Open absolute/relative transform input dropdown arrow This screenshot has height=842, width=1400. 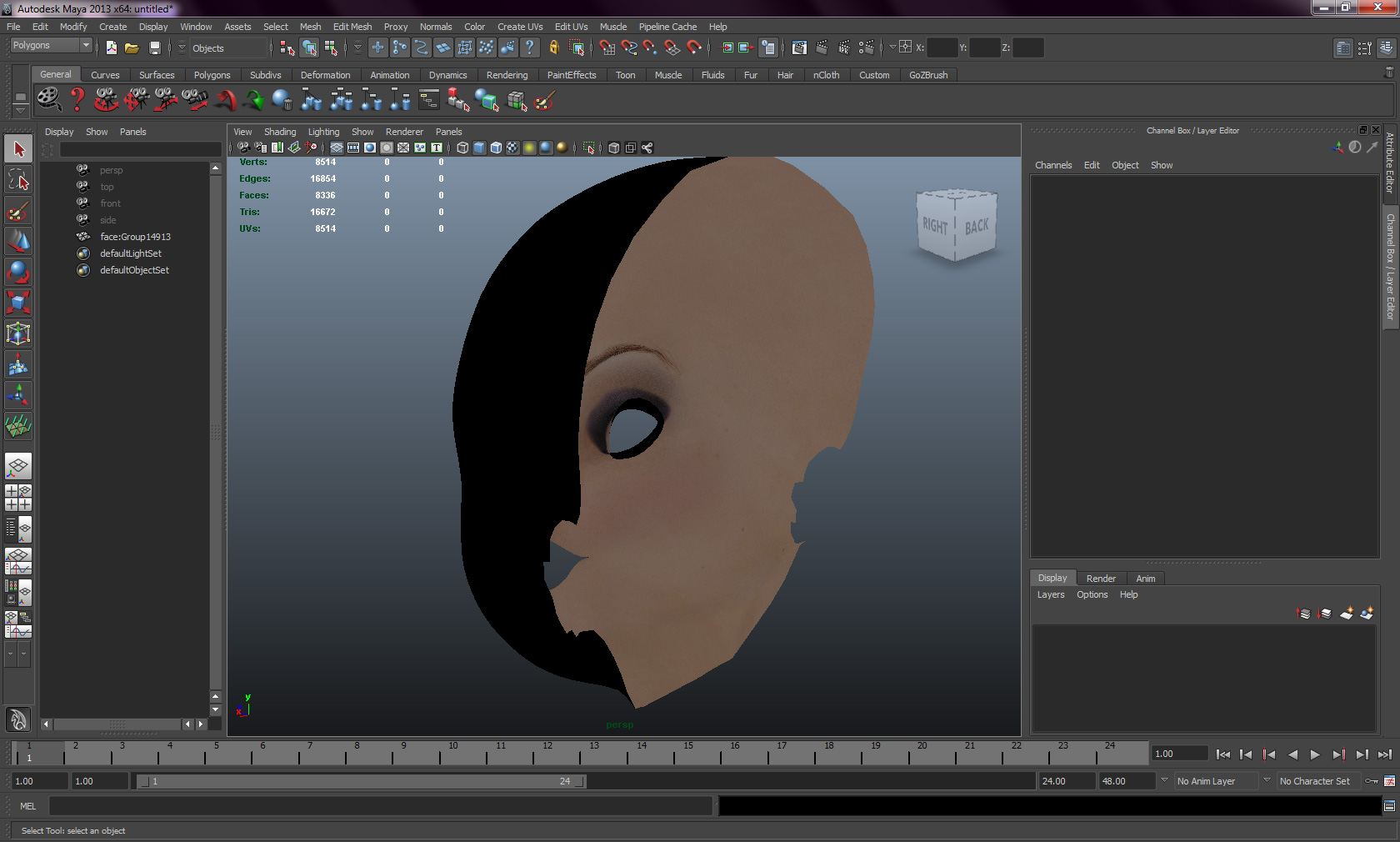pyautogui.click(x=892, y=48)
